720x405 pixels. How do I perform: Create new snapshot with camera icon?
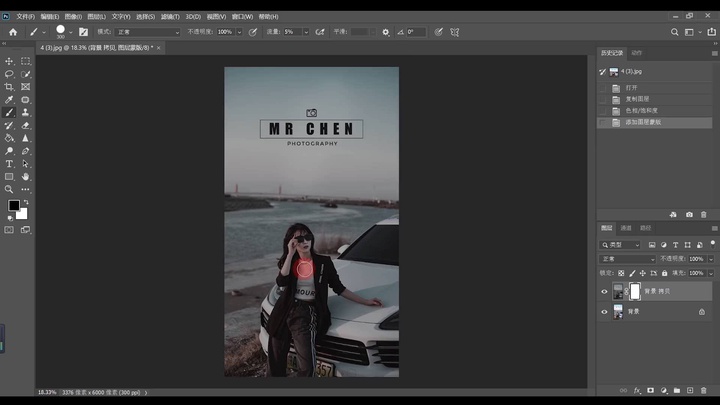[x=689, y=214]
